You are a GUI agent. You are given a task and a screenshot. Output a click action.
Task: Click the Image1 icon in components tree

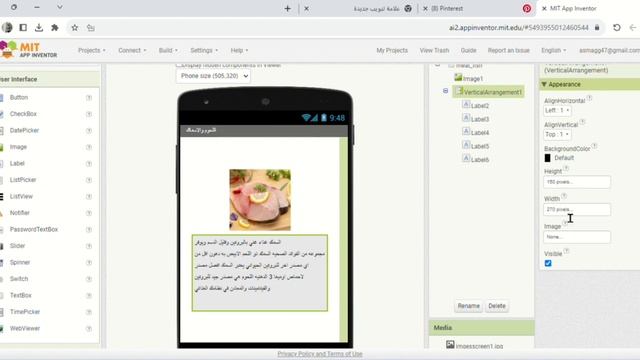[x=458, y=77]
